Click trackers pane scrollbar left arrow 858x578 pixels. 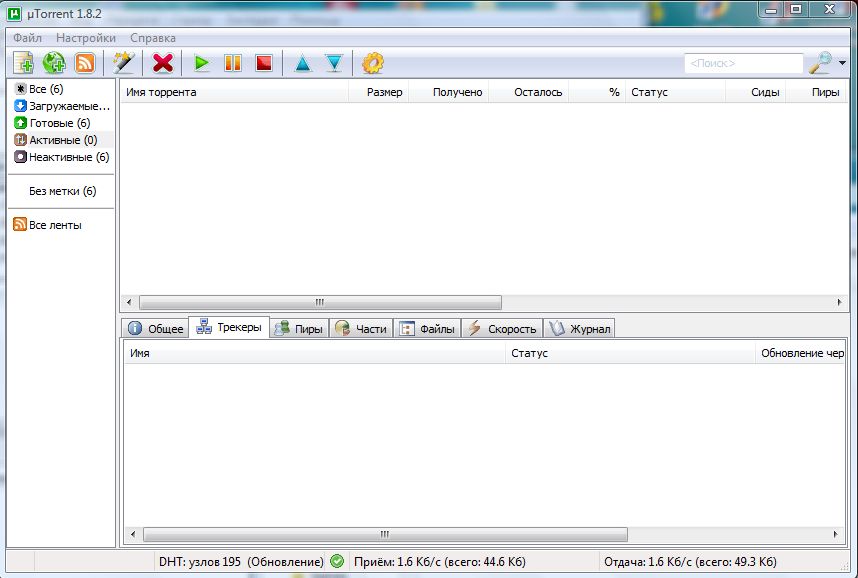[x=133, y=534]
